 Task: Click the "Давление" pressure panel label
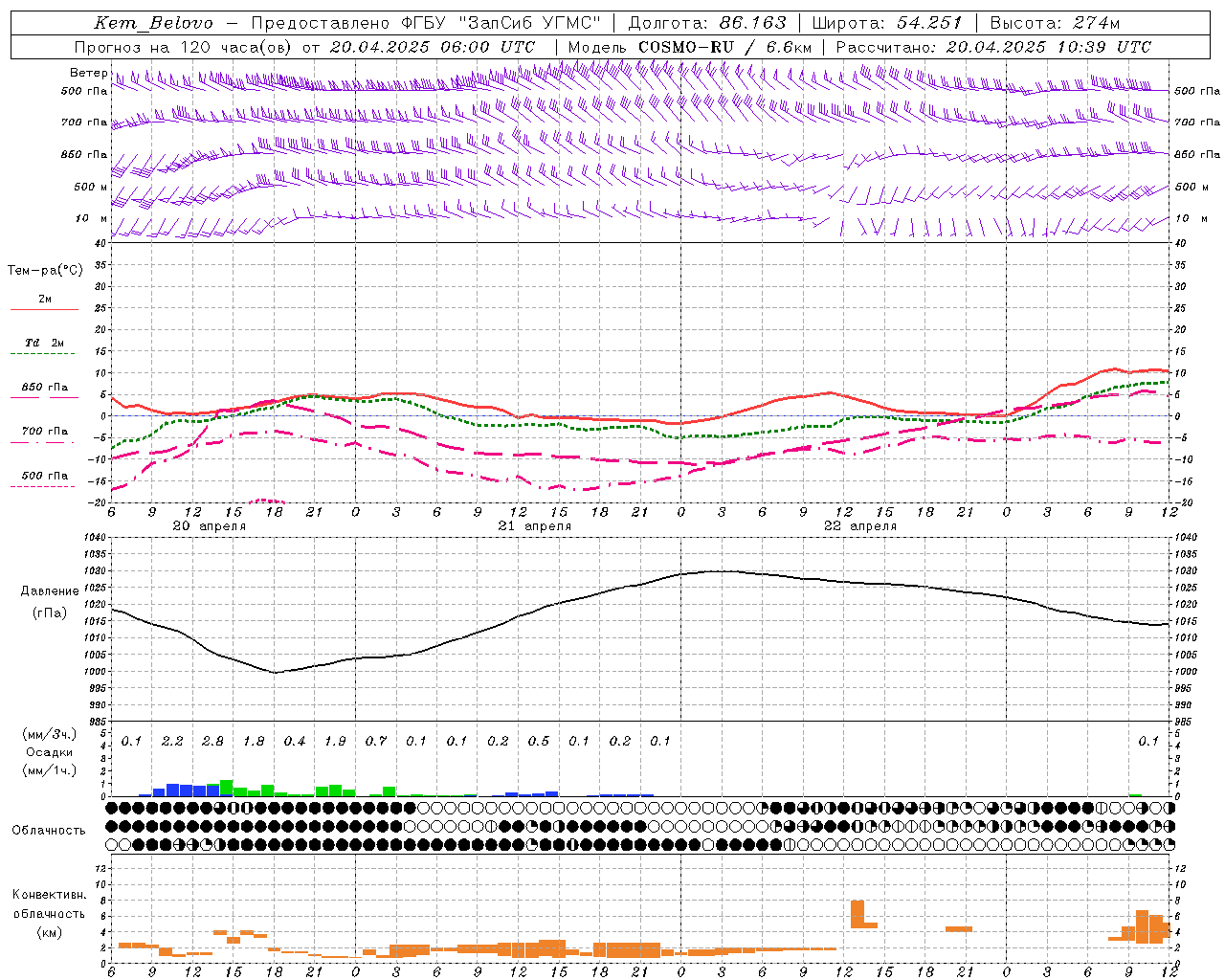(50, 591)
